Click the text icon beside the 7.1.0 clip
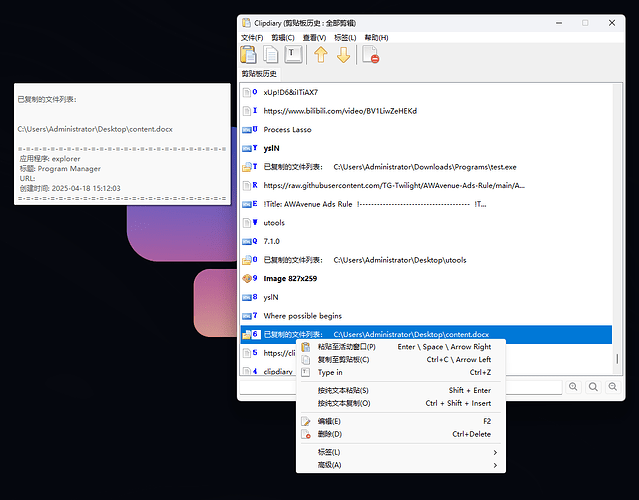This screenshot has width=639, height=500. 247,242
